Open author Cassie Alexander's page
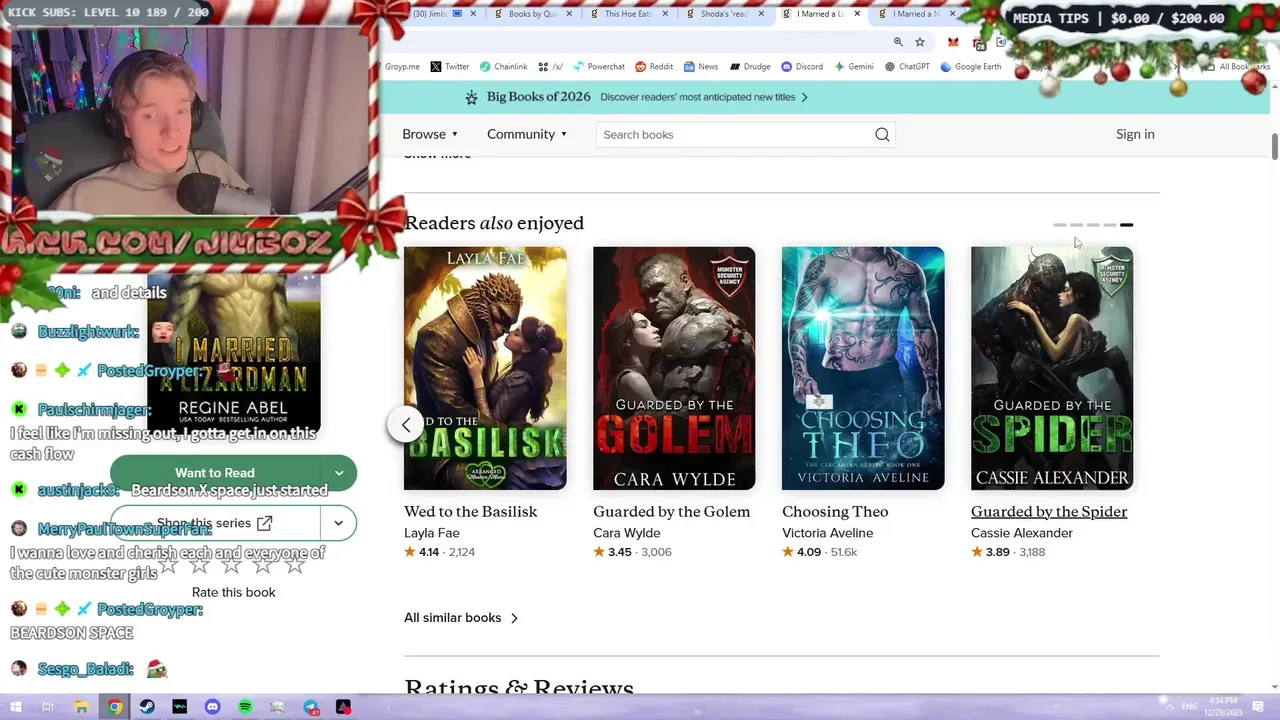 tap(1022, 533)
